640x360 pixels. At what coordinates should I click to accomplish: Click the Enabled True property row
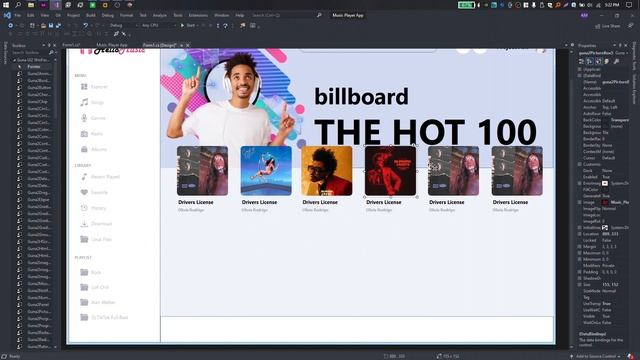tap(604, 177)
